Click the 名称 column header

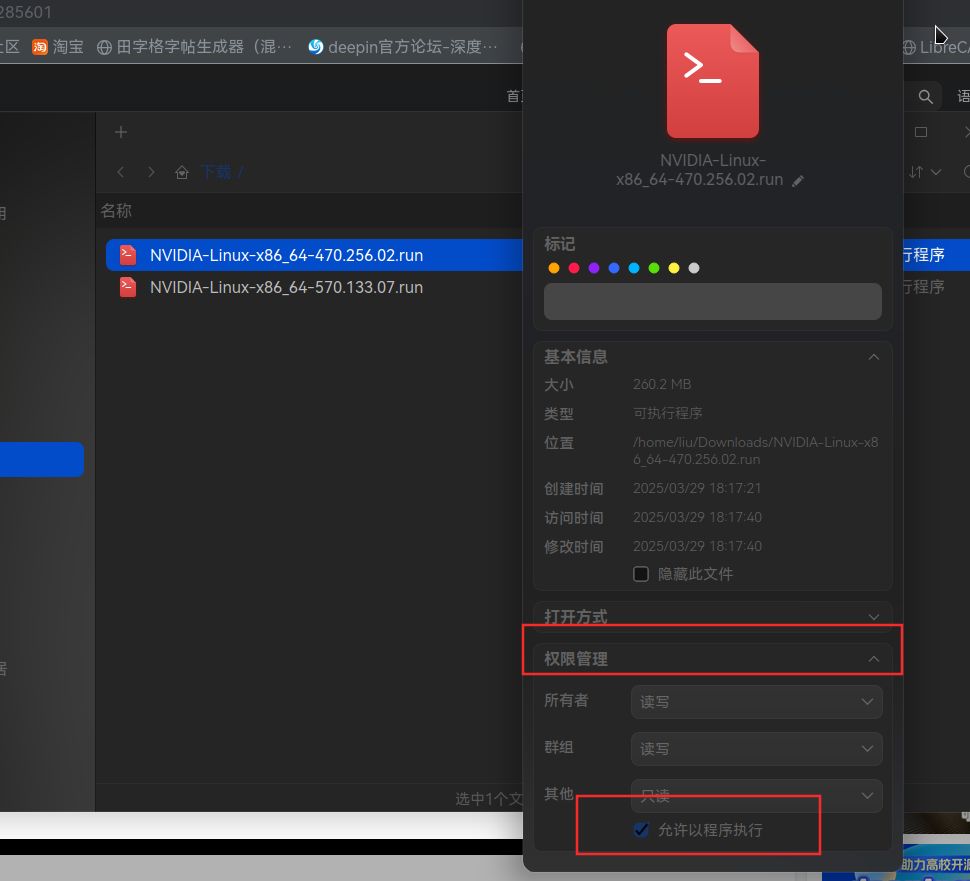click(116, 211)
